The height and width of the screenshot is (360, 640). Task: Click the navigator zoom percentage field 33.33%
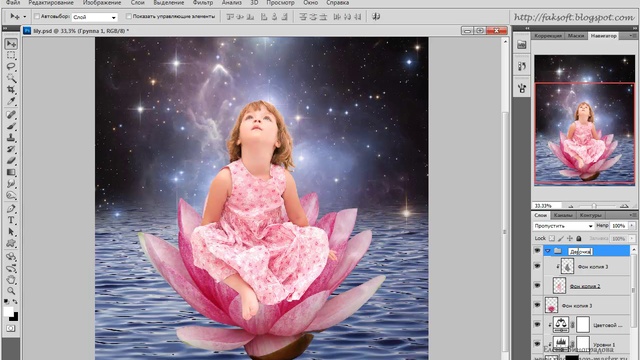[x=547, y=206]
